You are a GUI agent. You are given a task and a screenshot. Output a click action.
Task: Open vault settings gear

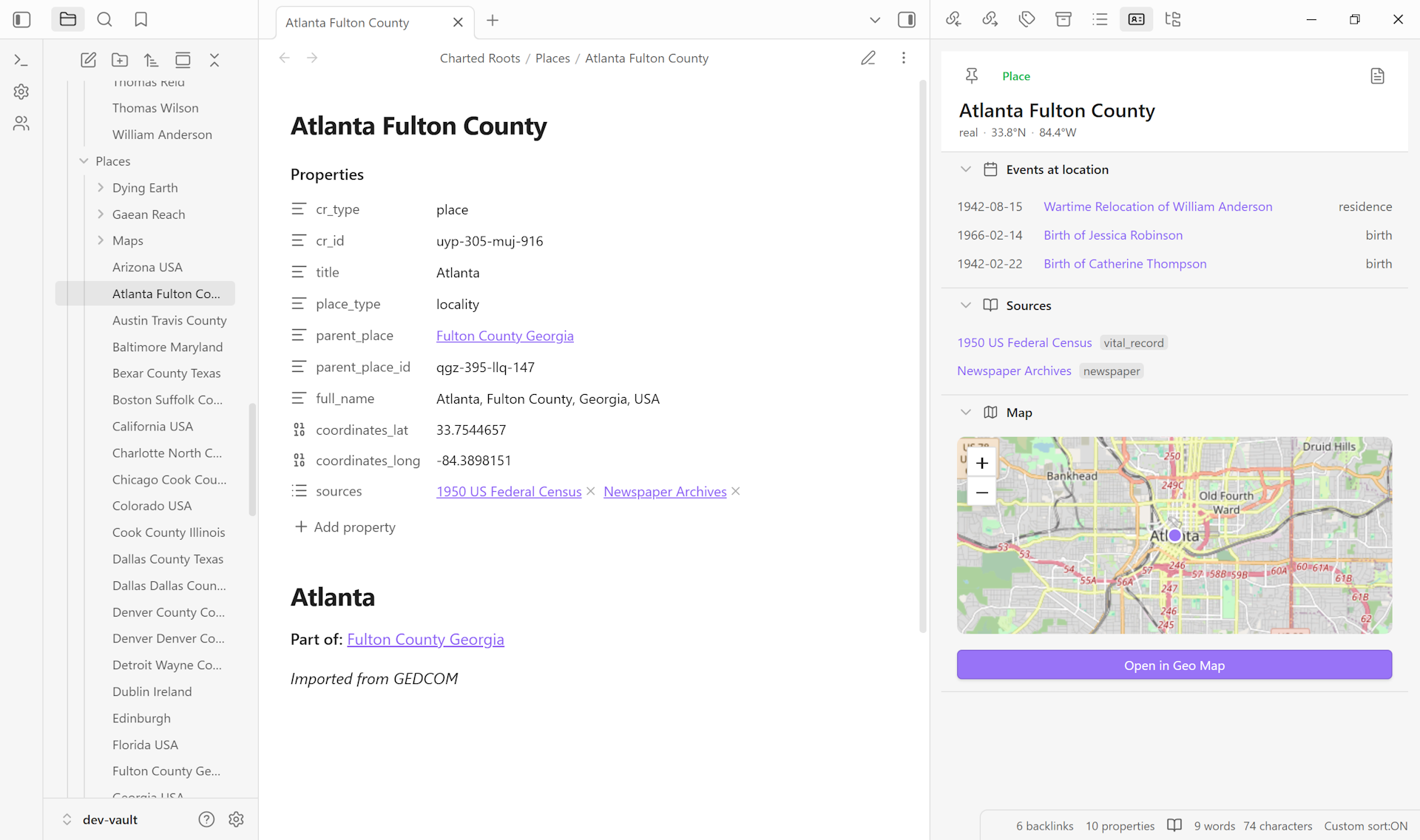pyautogui.click(x=236, y=819)
